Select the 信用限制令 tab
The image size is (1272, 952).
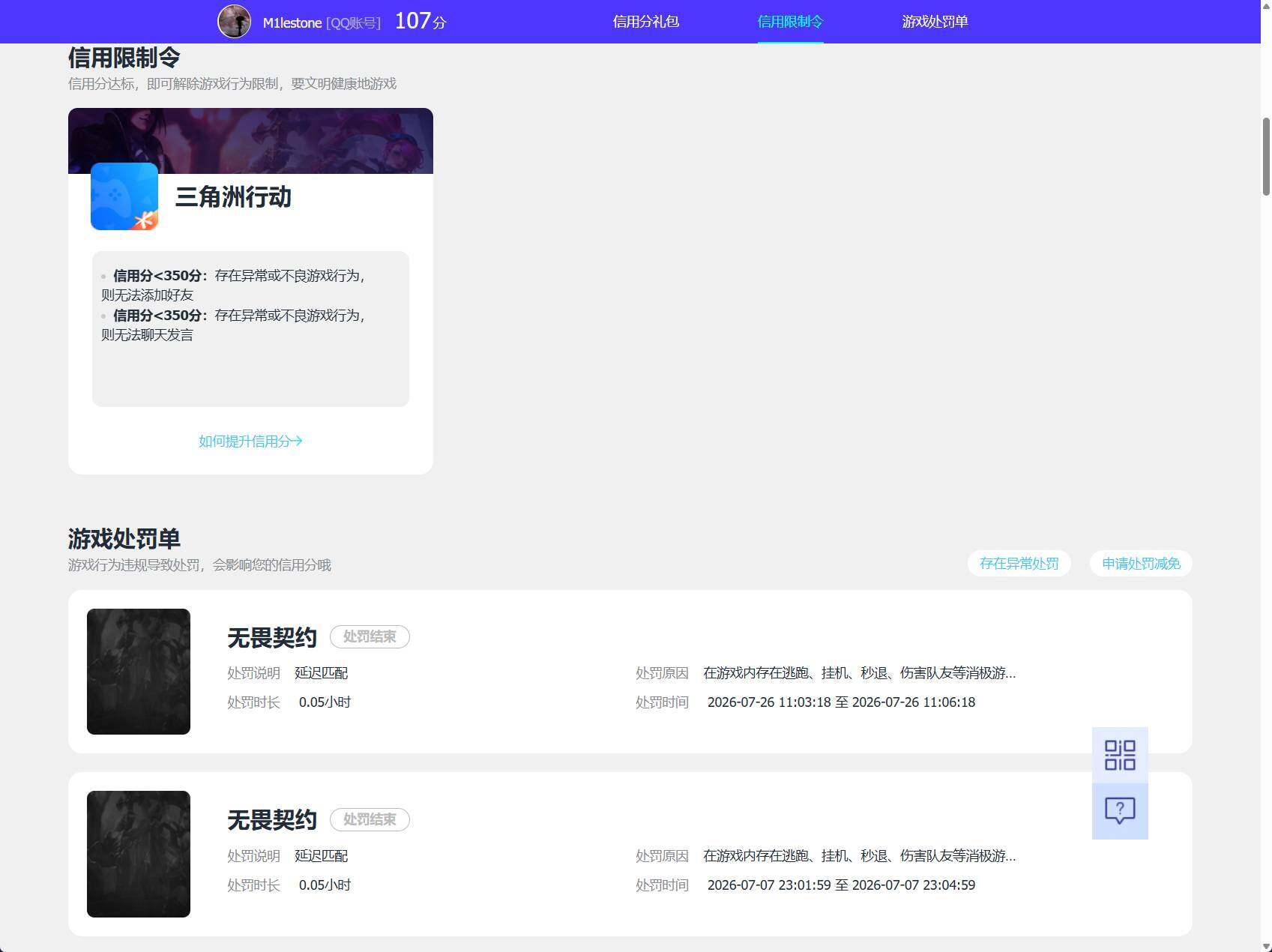point(791,22)
